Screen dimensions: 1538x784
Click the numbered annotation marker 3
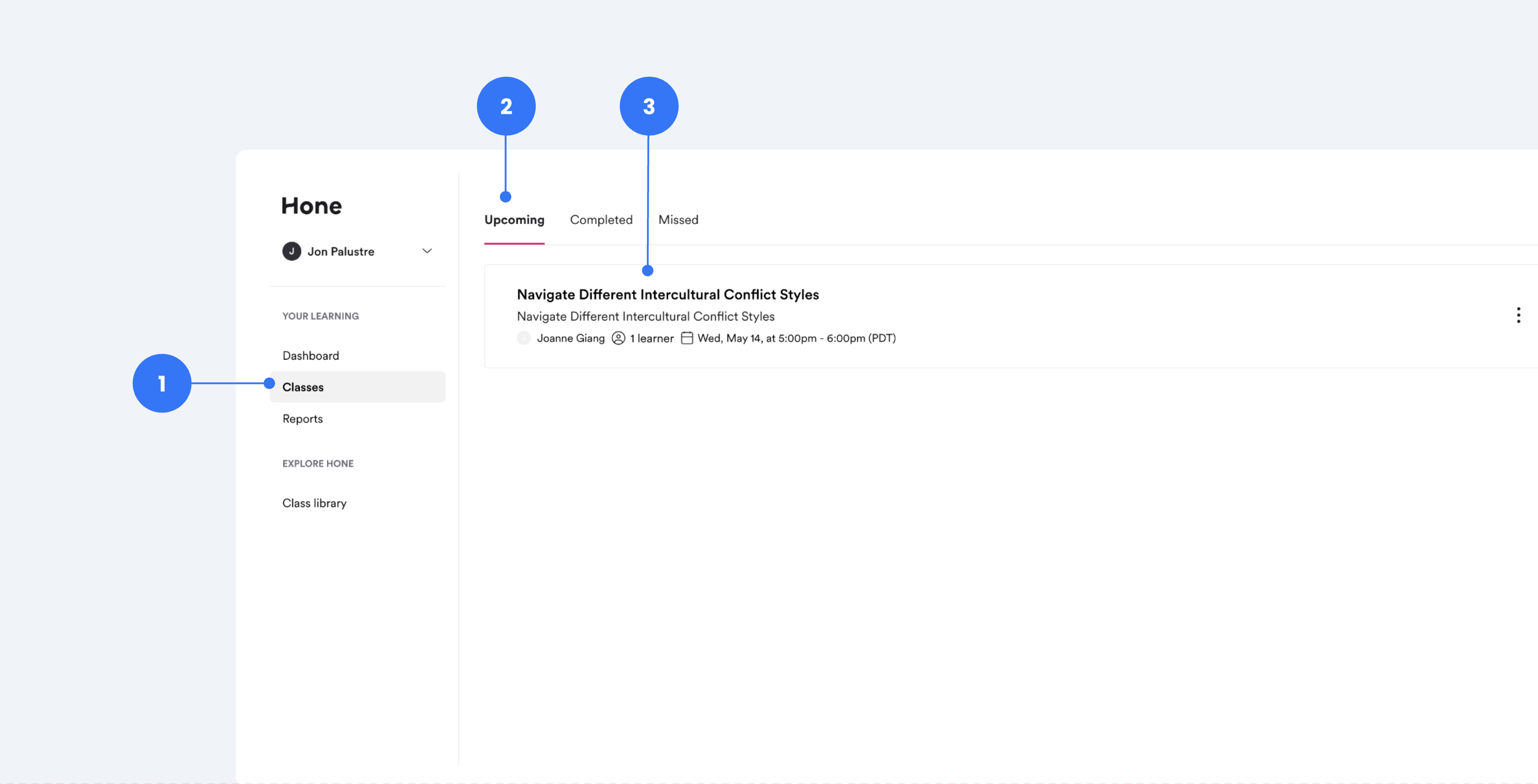649,106
